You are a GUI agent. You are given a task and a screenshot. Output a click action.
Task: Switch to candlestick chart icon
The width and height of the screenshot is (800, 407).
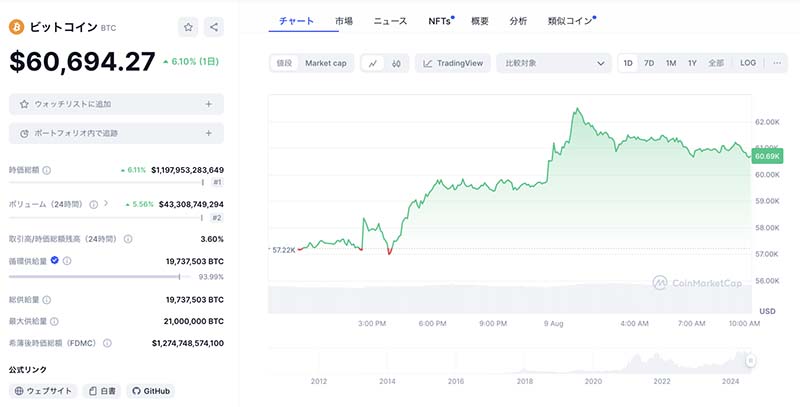(x=396, y=63)
